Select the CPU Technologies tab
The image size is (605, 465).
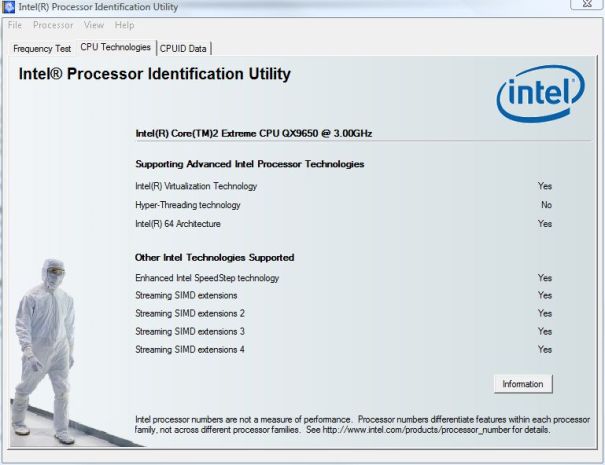pos(115,47)
